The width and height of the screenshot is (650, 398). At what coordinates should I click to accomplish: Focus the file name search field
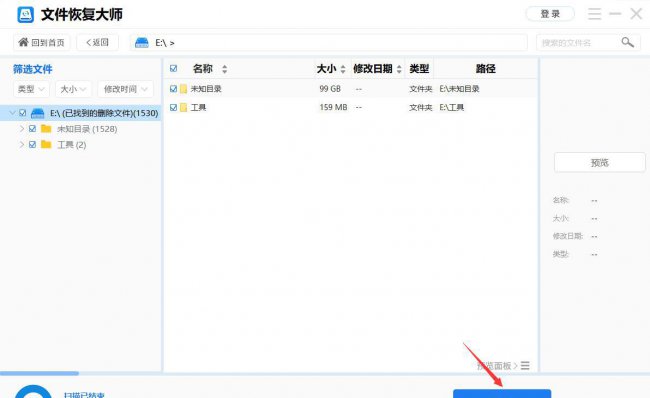[x=579, y=42]
